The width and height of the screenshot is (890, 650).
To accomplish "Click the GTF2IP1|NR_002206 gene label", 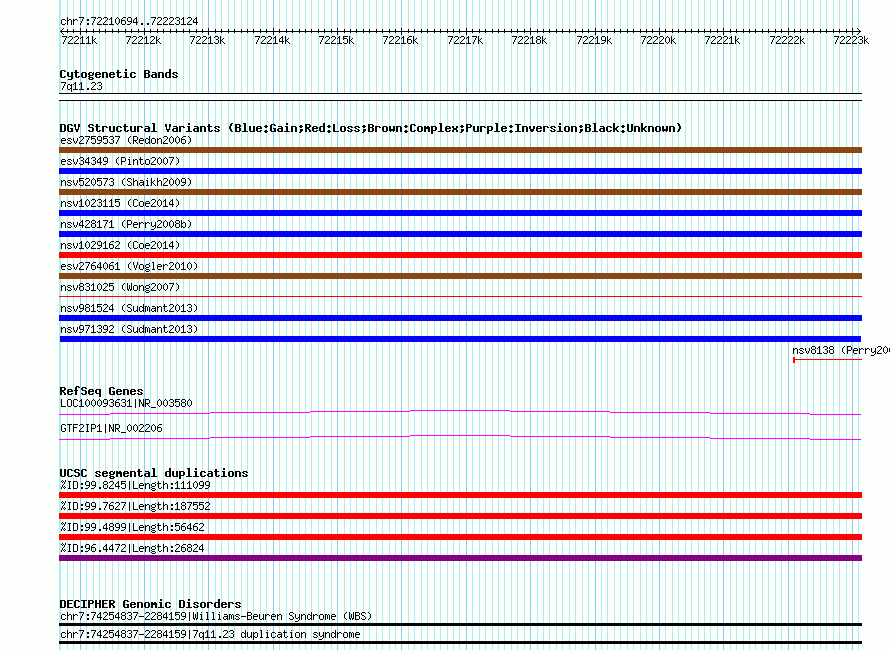I will (111, 429).
